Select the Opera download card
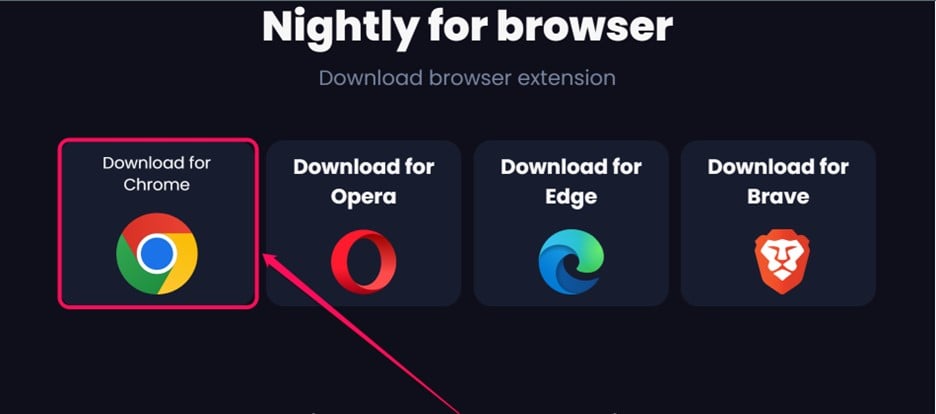 click(x=364, y=223)
